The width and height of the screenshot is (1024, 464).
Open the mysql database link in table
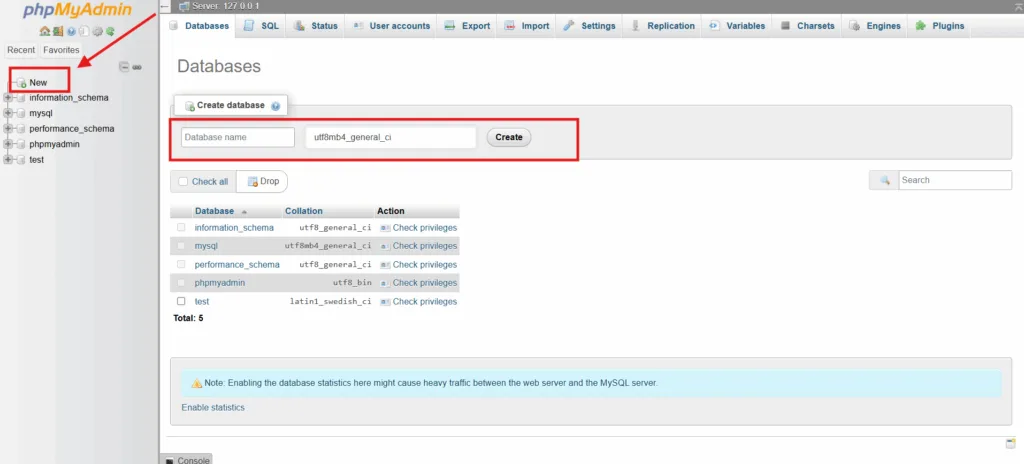click(x=206, y=246)
